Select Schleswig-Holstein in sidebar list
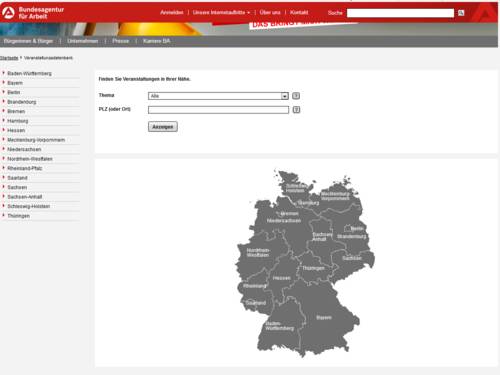Image resolution: width=500 pixels, height=375 pixels. point(29,206)
